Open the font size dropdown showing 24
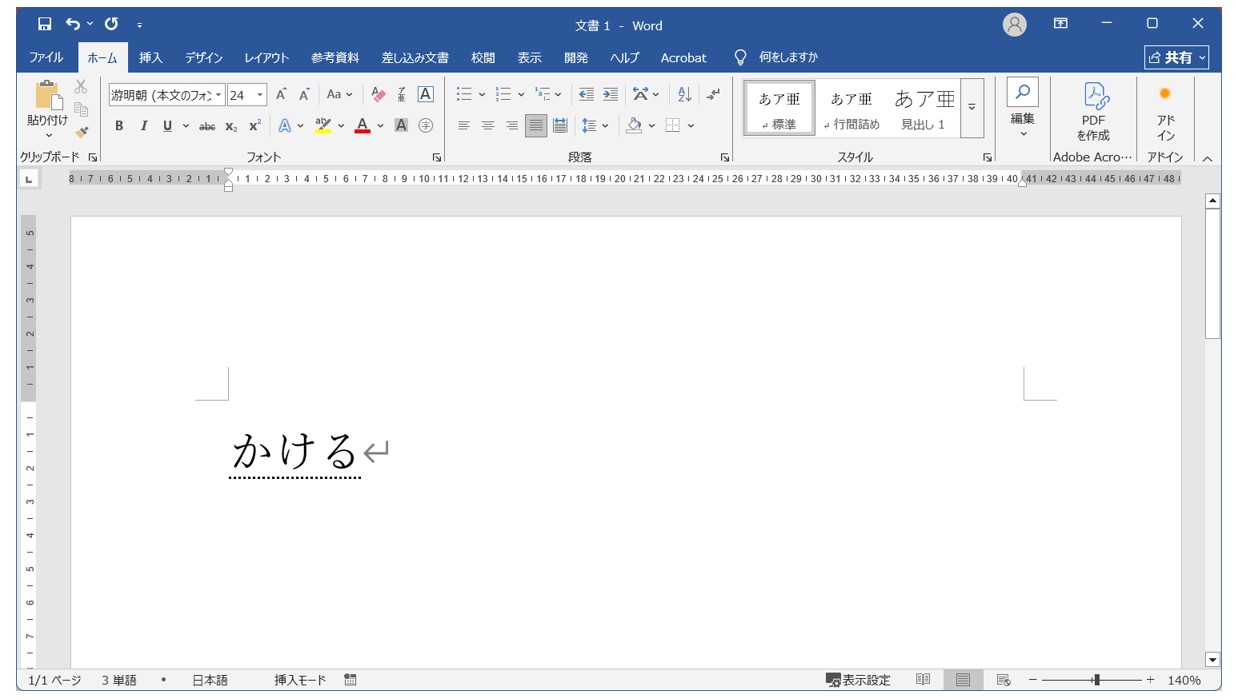1236x700 pixels. [261, 95]
